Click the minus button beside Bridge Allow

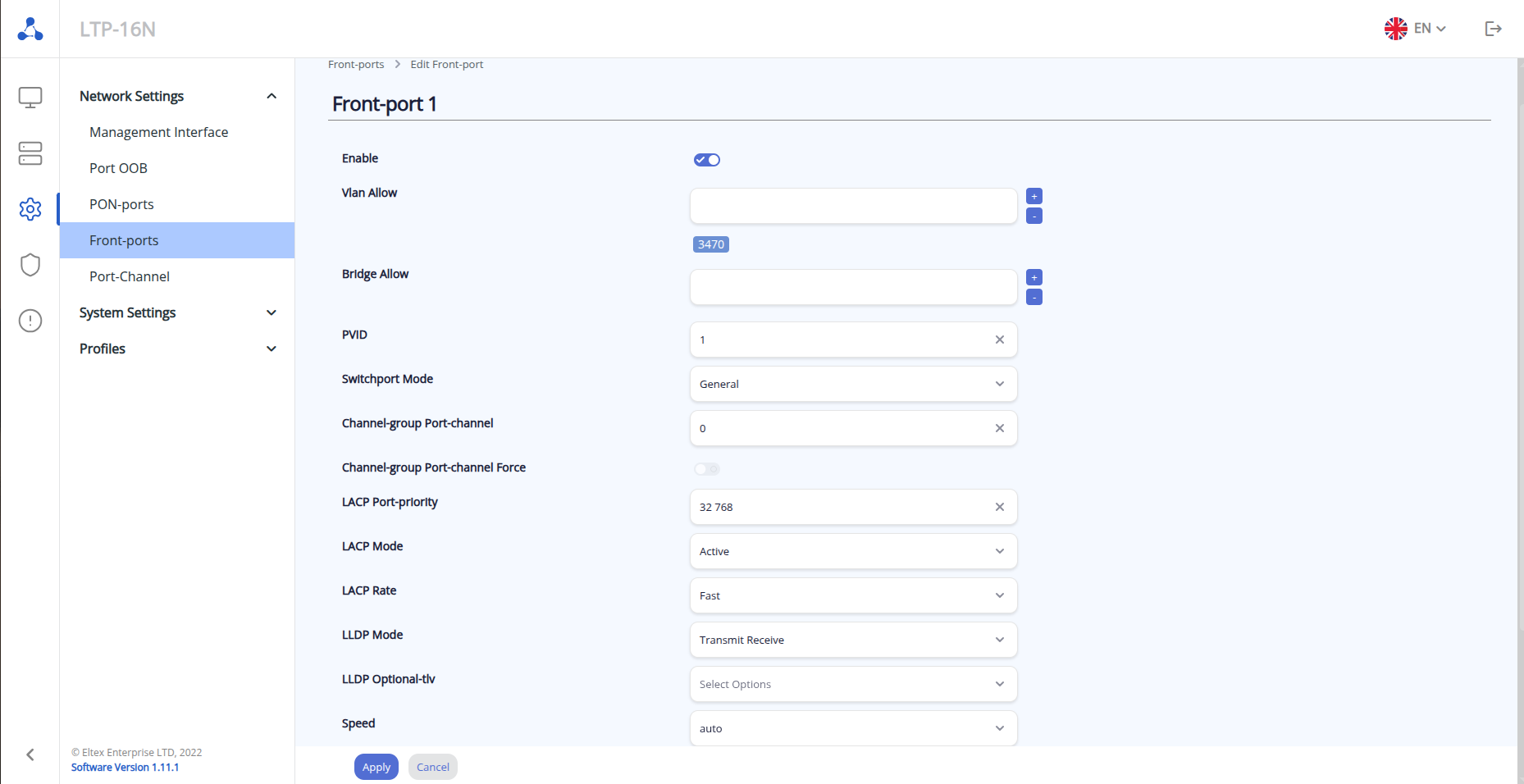(x=1034, y=297)
